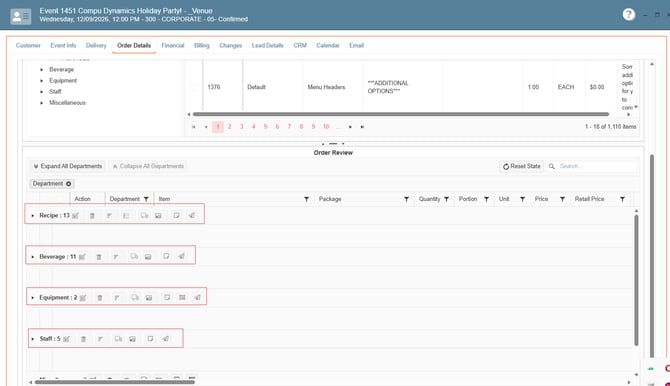Go to page 2 of items
The height and width of the screenshot is (386, 670).
(x=229, y=127)
